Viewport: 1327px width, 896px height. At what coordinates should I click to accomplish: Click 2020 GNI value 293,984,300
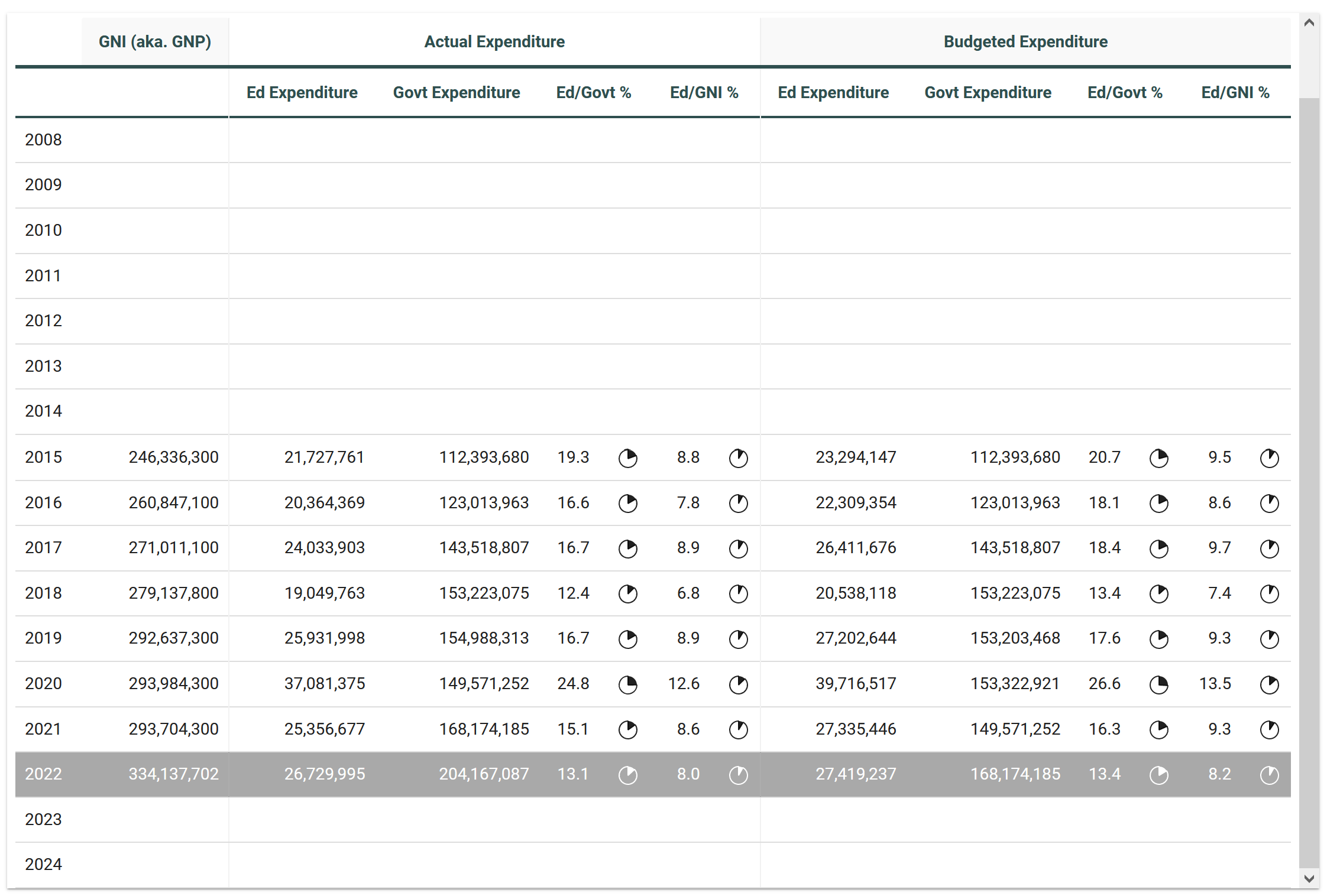(173, 684)
